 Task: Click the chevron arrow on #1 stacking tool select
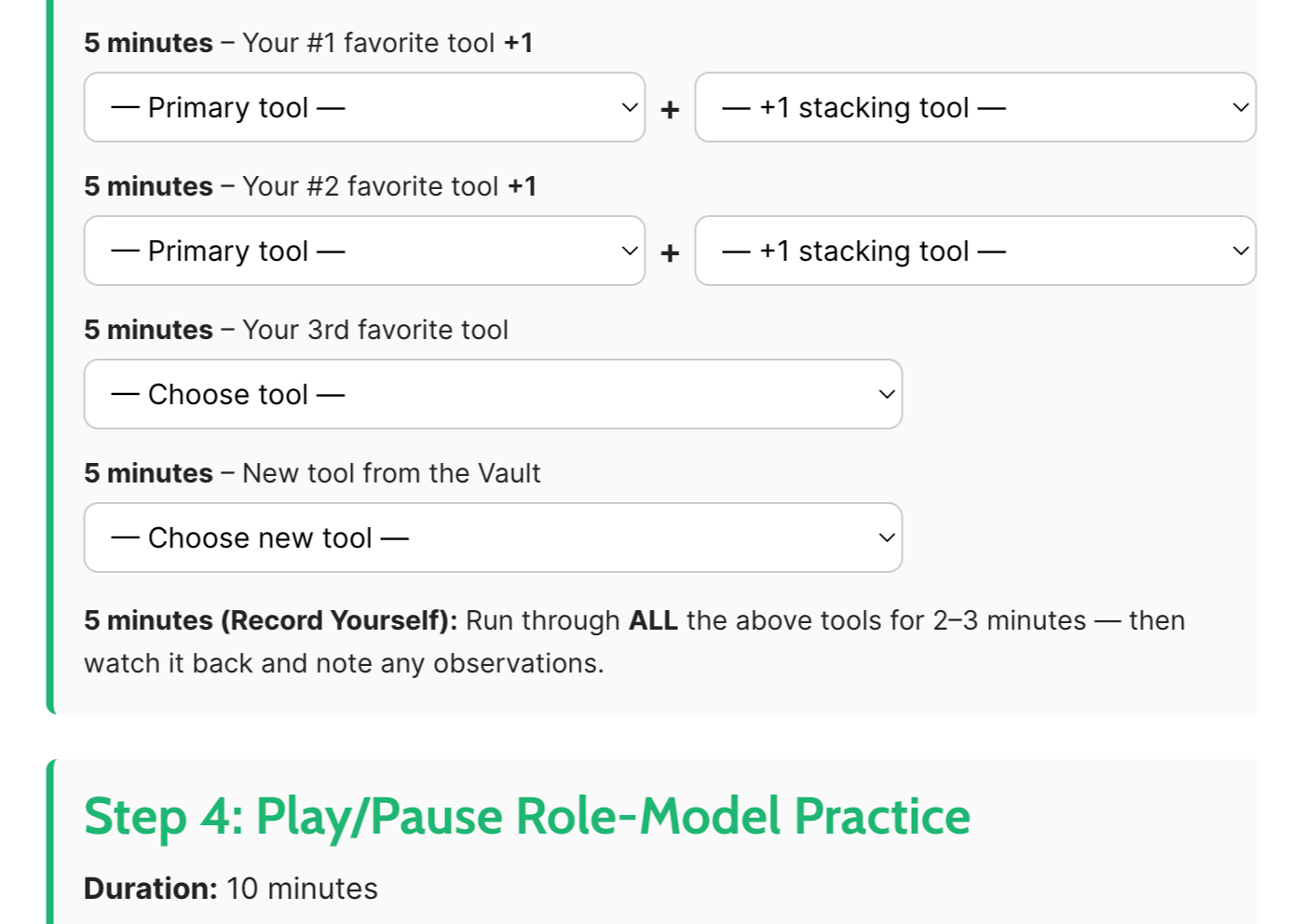[1240, 107]
